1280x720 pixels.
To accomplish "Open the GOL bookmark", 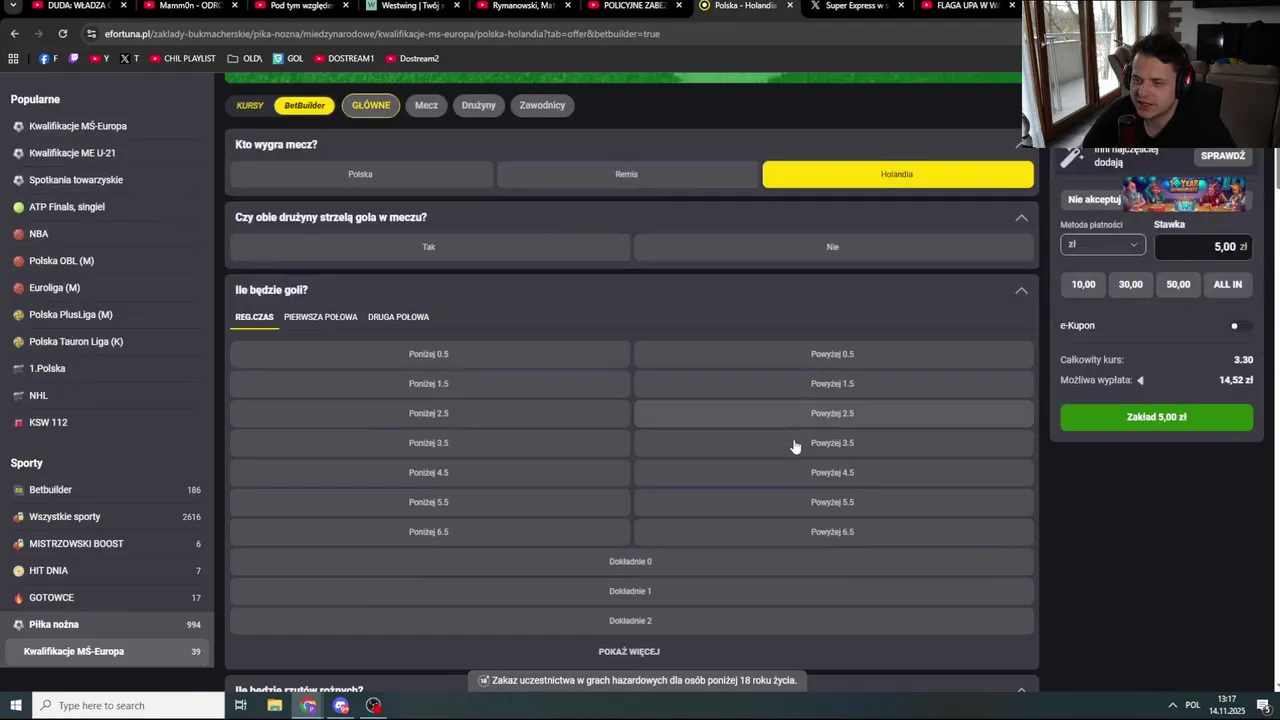I will point(288,59).
